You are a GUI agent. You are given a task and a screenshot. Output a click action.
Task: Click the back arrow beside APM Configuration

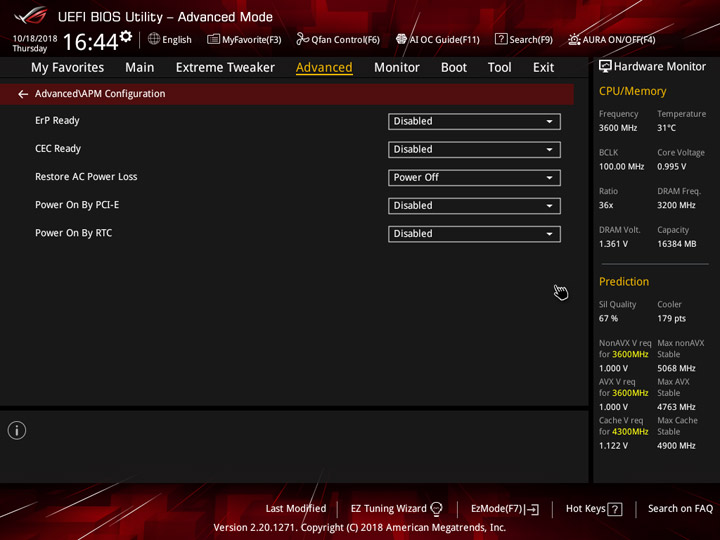tap(23, 94)
